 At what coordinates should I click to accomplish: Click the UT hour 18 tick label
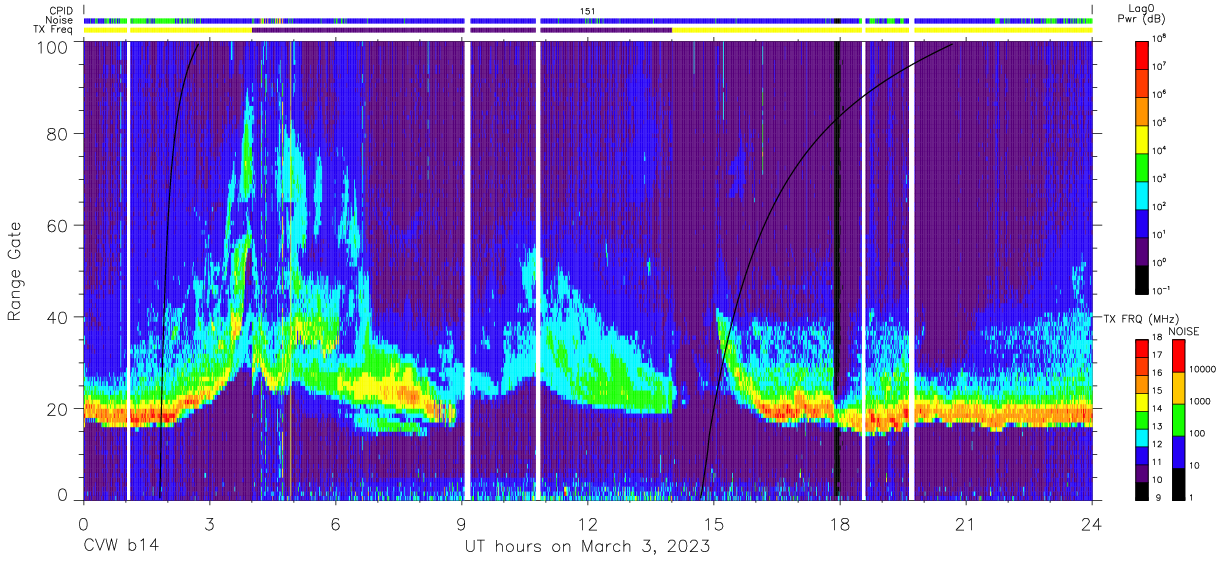click(x=840, y=523)
